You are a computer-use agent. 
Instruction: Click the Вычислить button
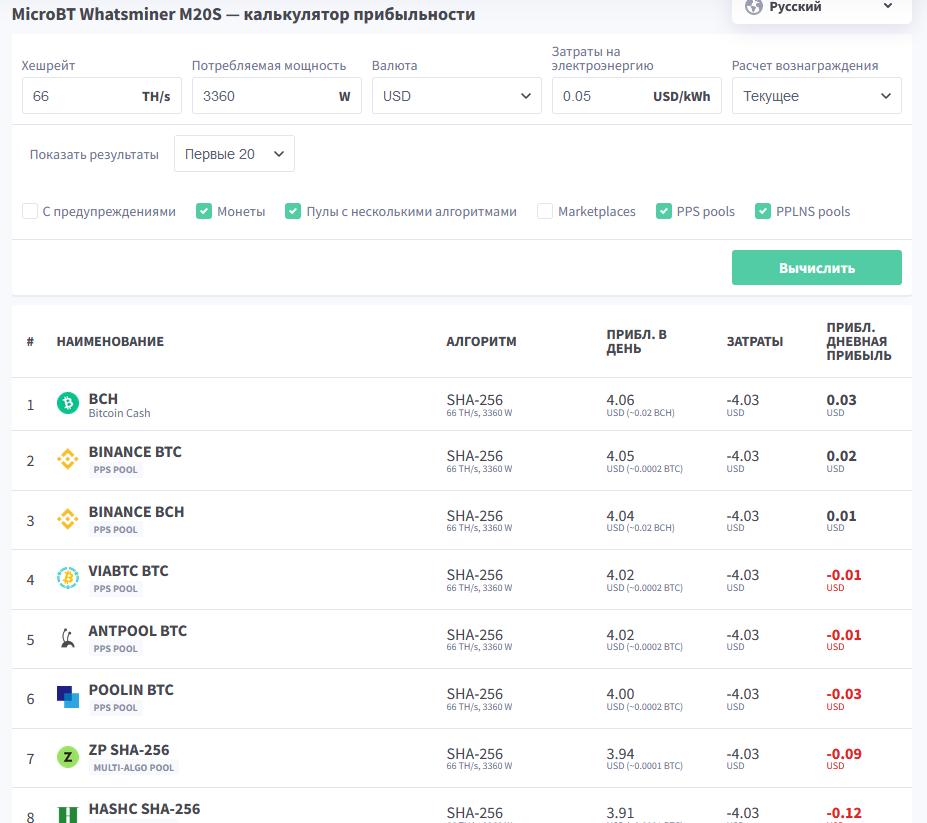[816, 267]
